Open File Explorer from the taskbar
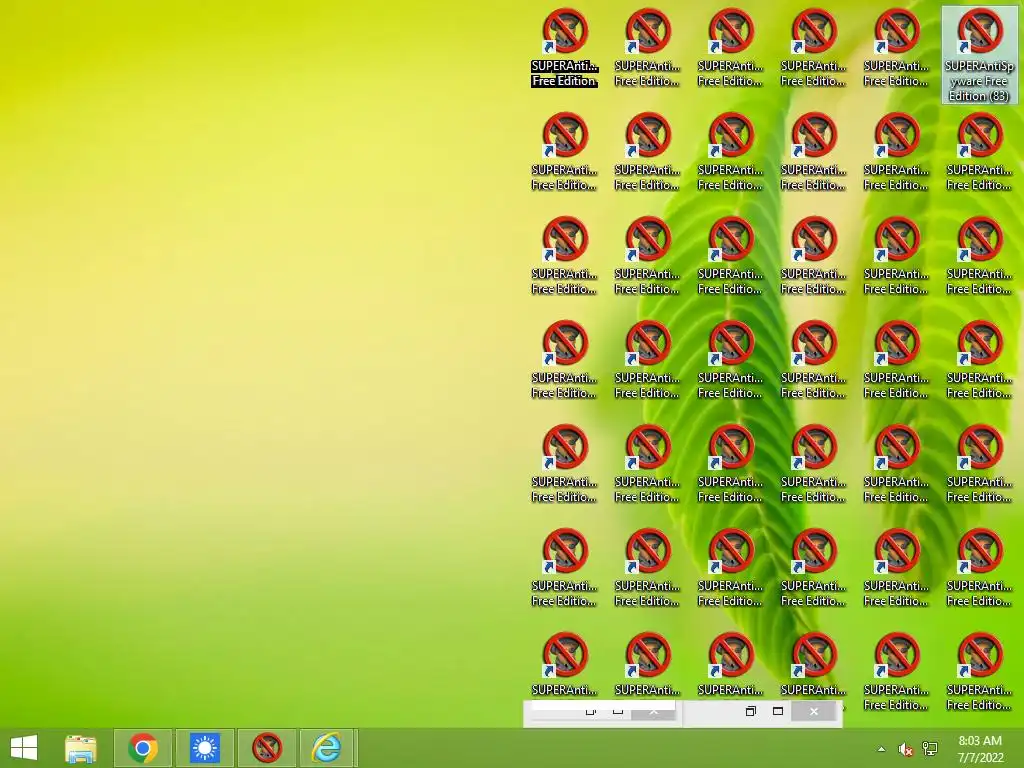 click(x=81, y=748)
